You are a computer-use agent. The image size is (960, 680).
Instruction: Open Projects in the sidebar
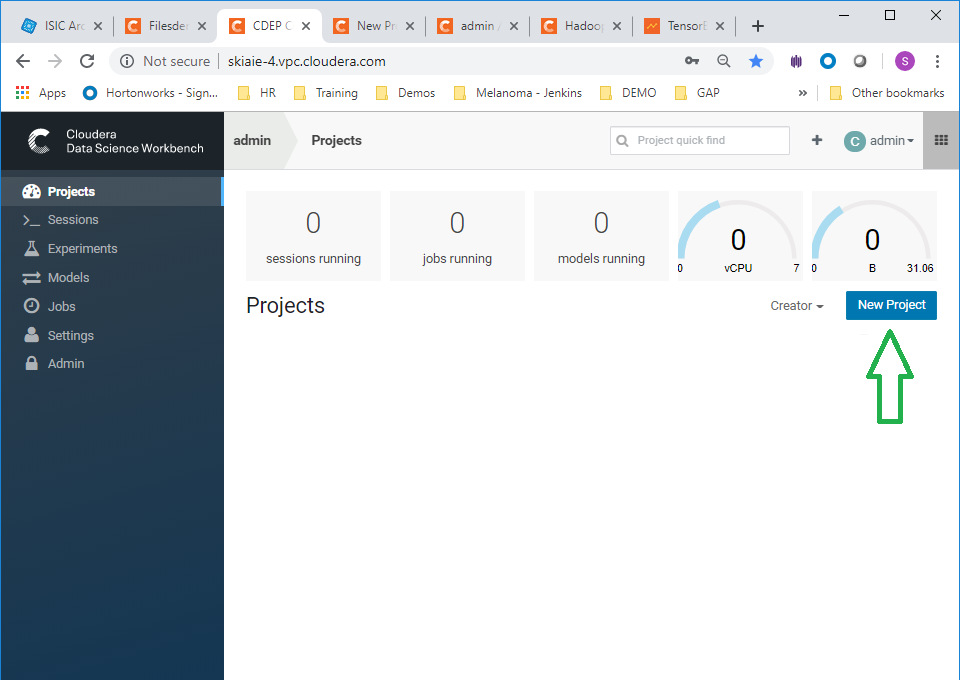(x=111, y=192)
